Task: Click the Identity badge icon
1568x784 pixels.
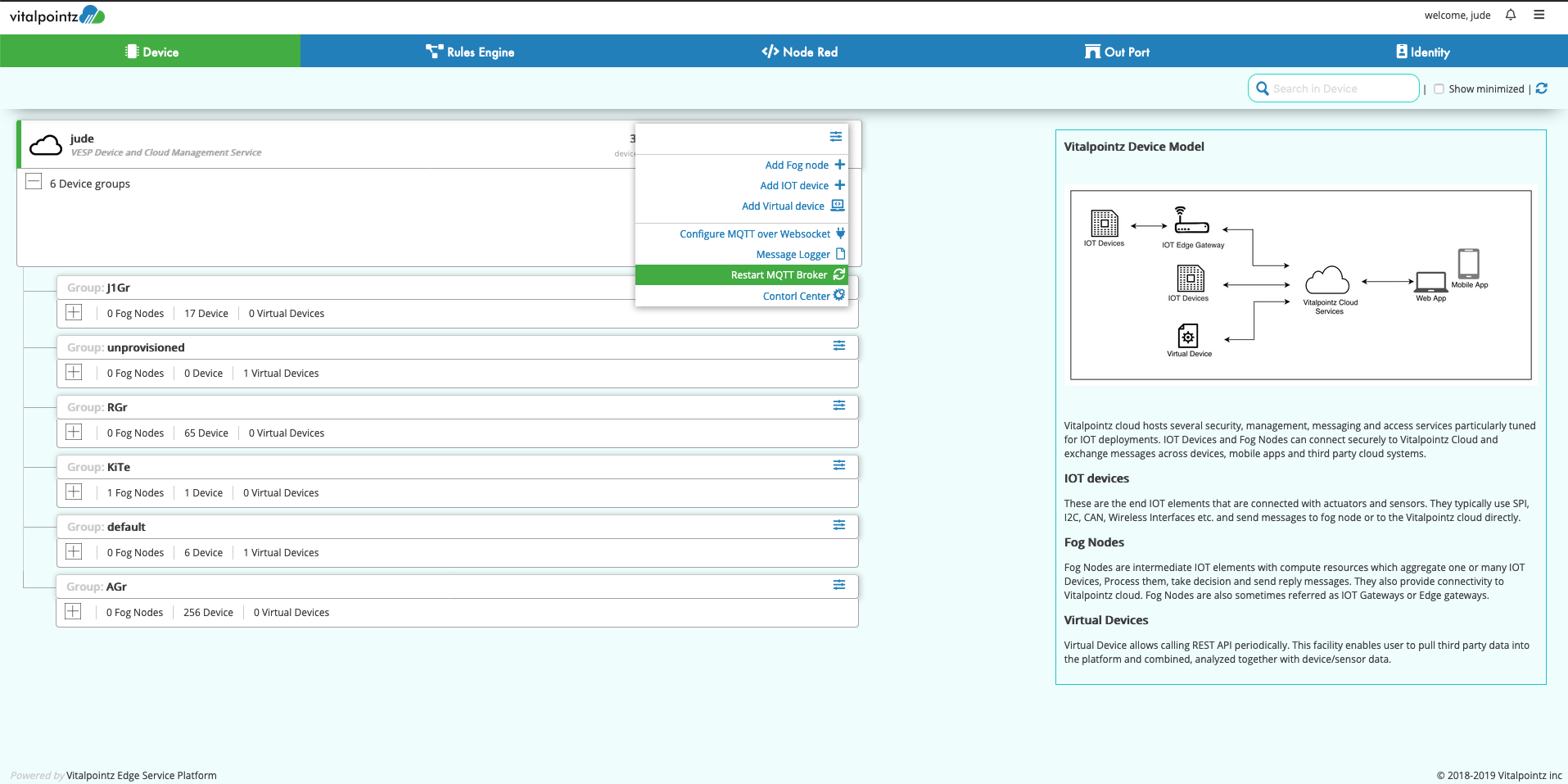Action: (x=1402, y=52)
